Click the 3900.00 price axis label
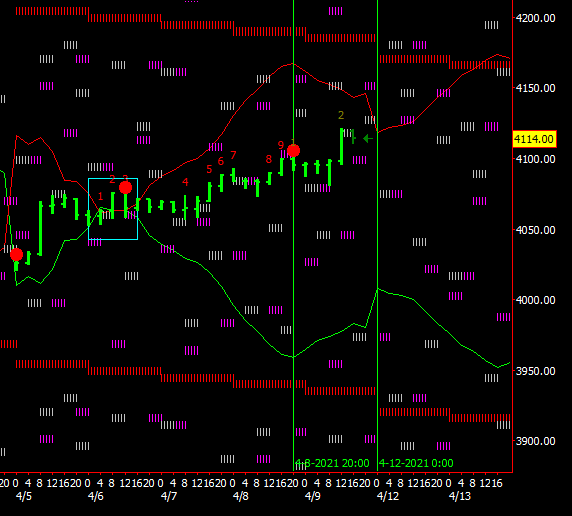This screenshot has width=572, height=516. coord(536,441)
